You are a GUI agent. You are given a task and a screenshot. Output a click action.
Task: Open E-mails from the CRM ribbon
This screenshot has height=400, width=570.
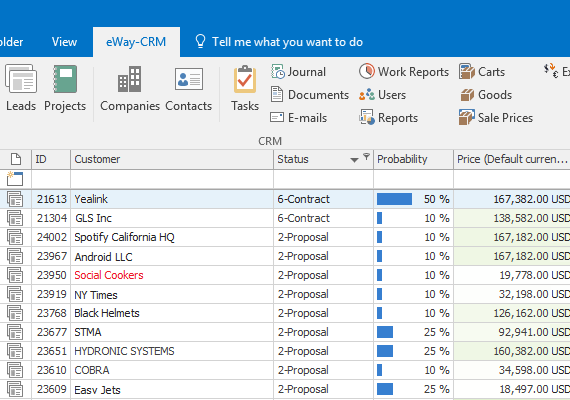[x=298, y=117]
